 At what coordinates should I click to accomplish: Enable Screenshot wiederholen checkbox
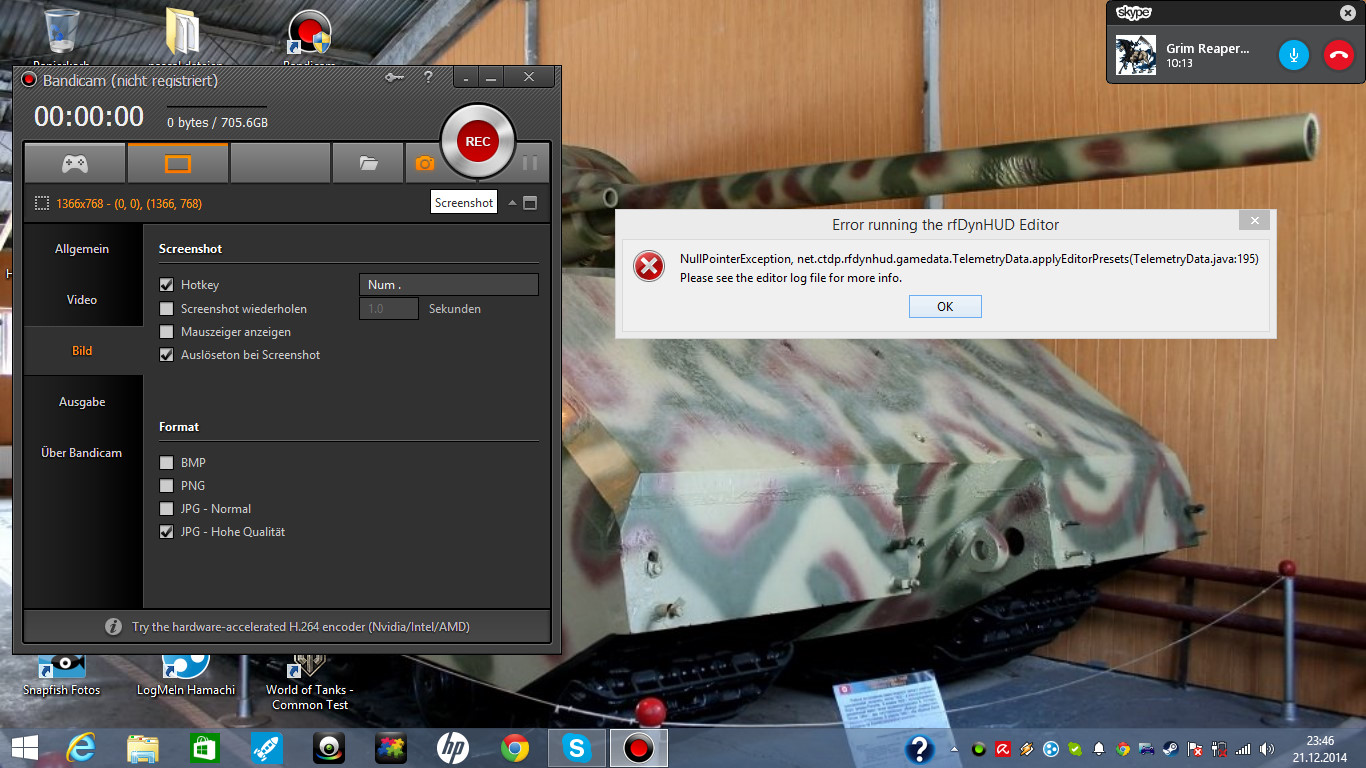[x=167, y=309]
